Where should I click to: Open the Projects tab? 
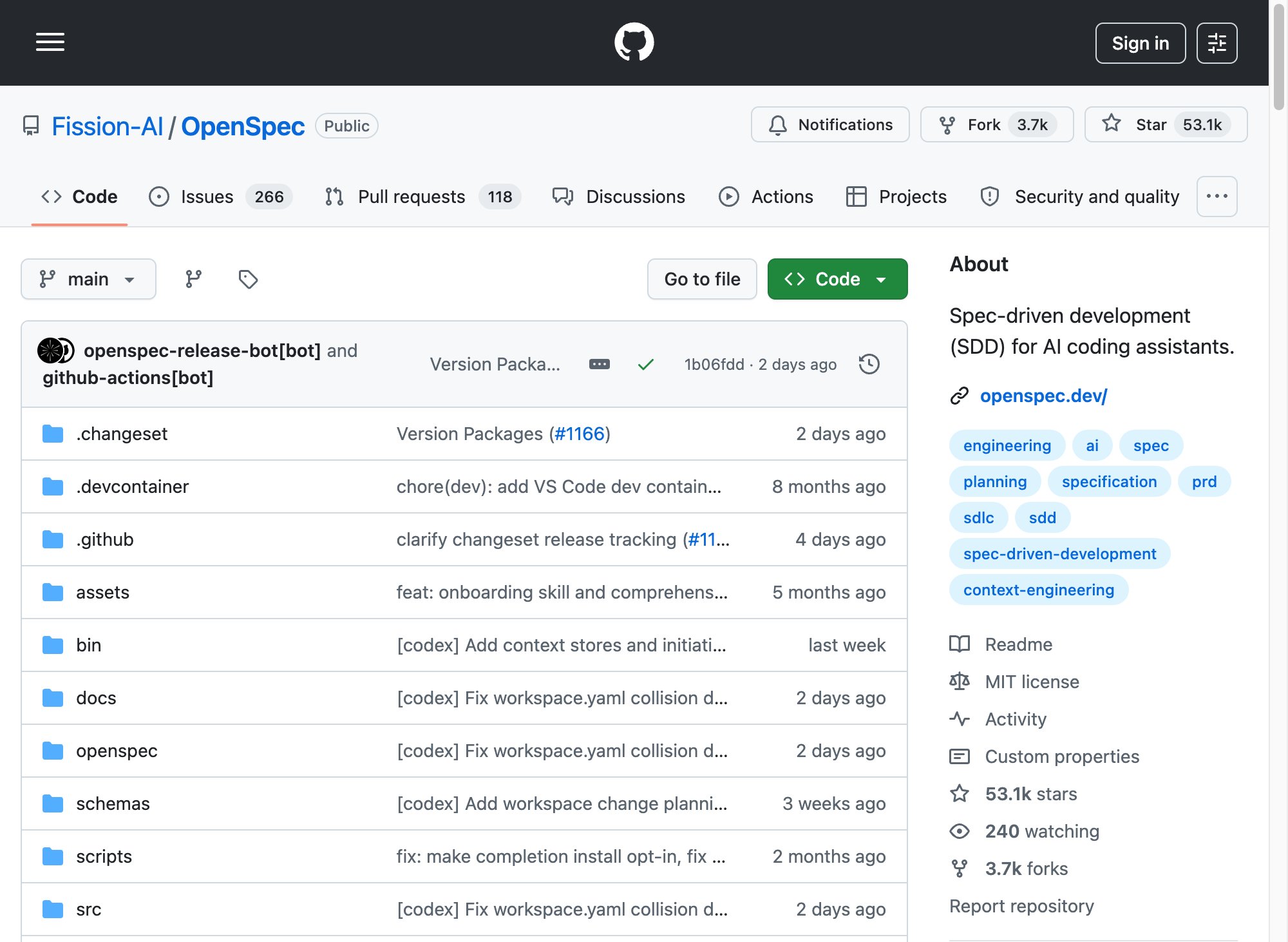coord(896,197)
